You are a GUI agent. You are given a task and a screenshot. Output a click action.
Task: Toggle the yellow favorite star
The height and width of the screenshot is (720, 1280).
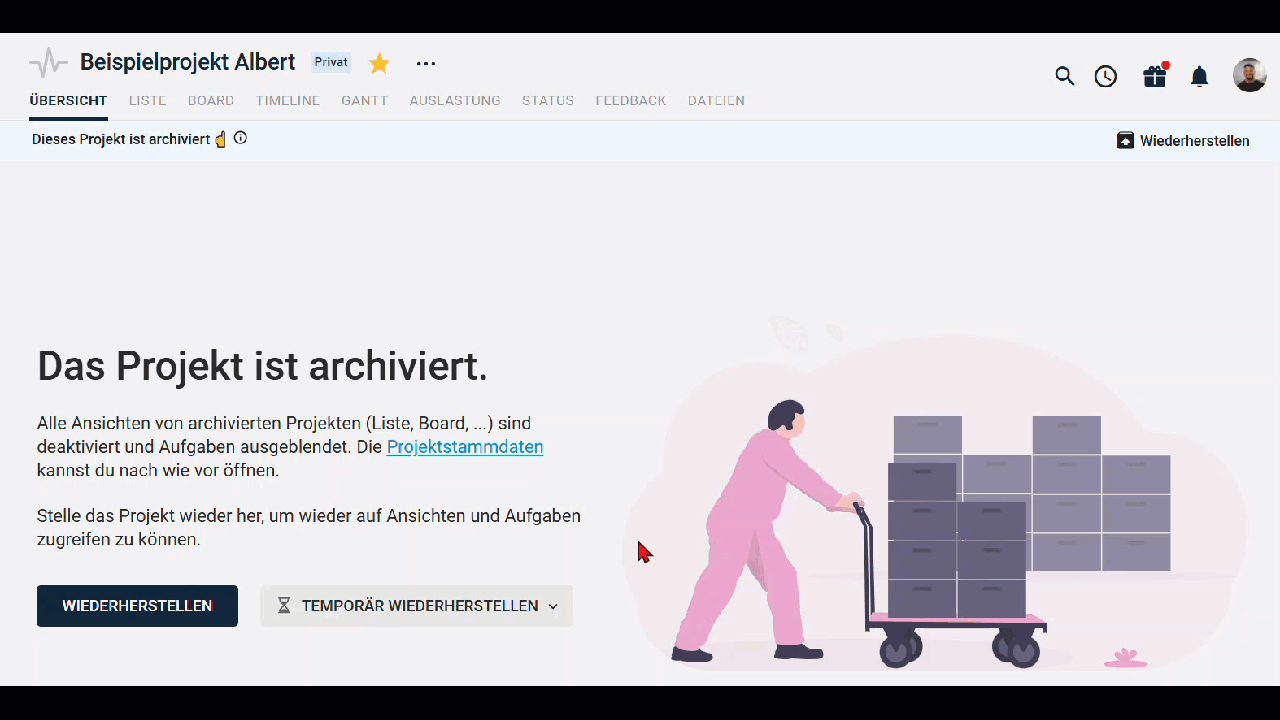379,64
